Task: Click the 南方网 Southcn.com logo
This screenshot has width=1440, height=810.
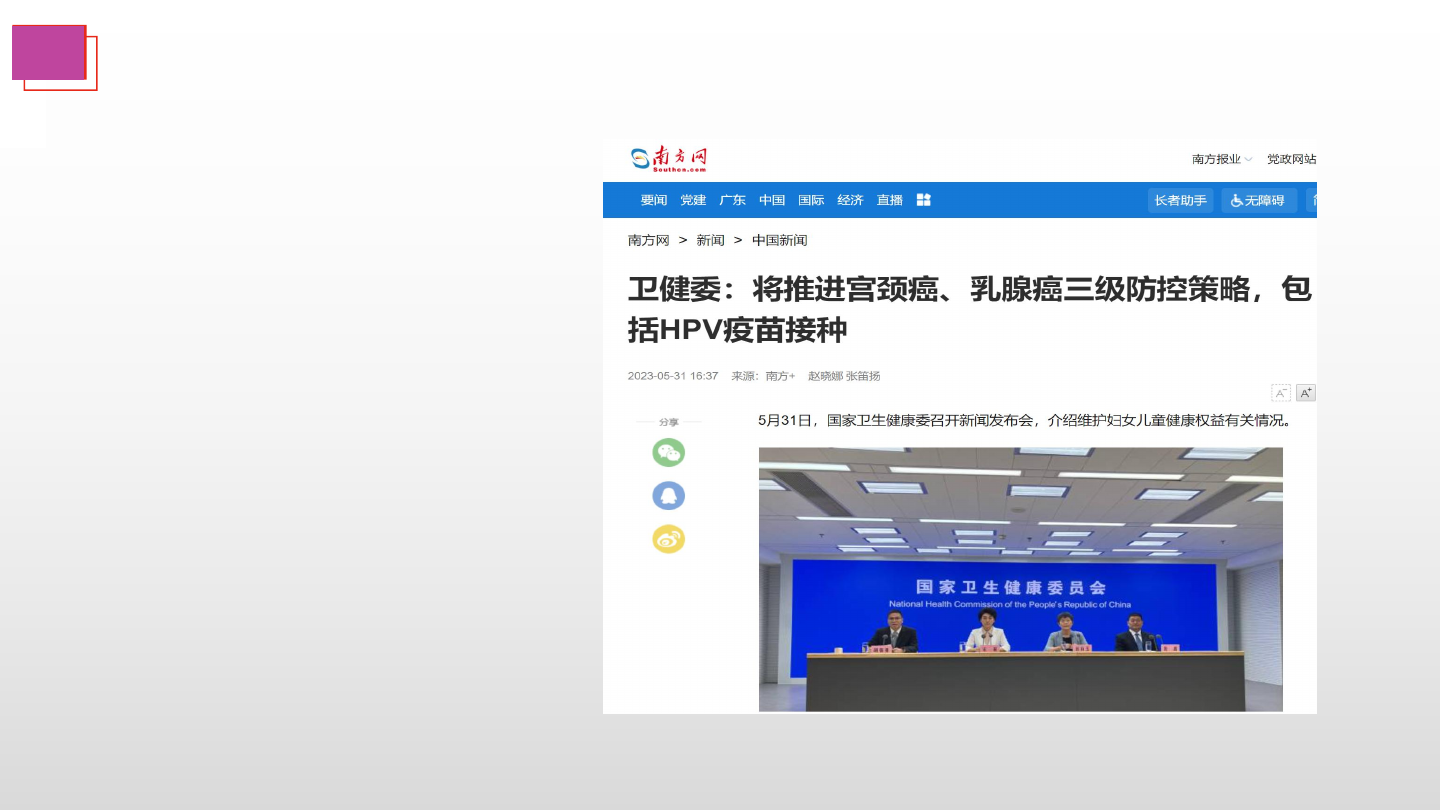Action: point(669,159)
